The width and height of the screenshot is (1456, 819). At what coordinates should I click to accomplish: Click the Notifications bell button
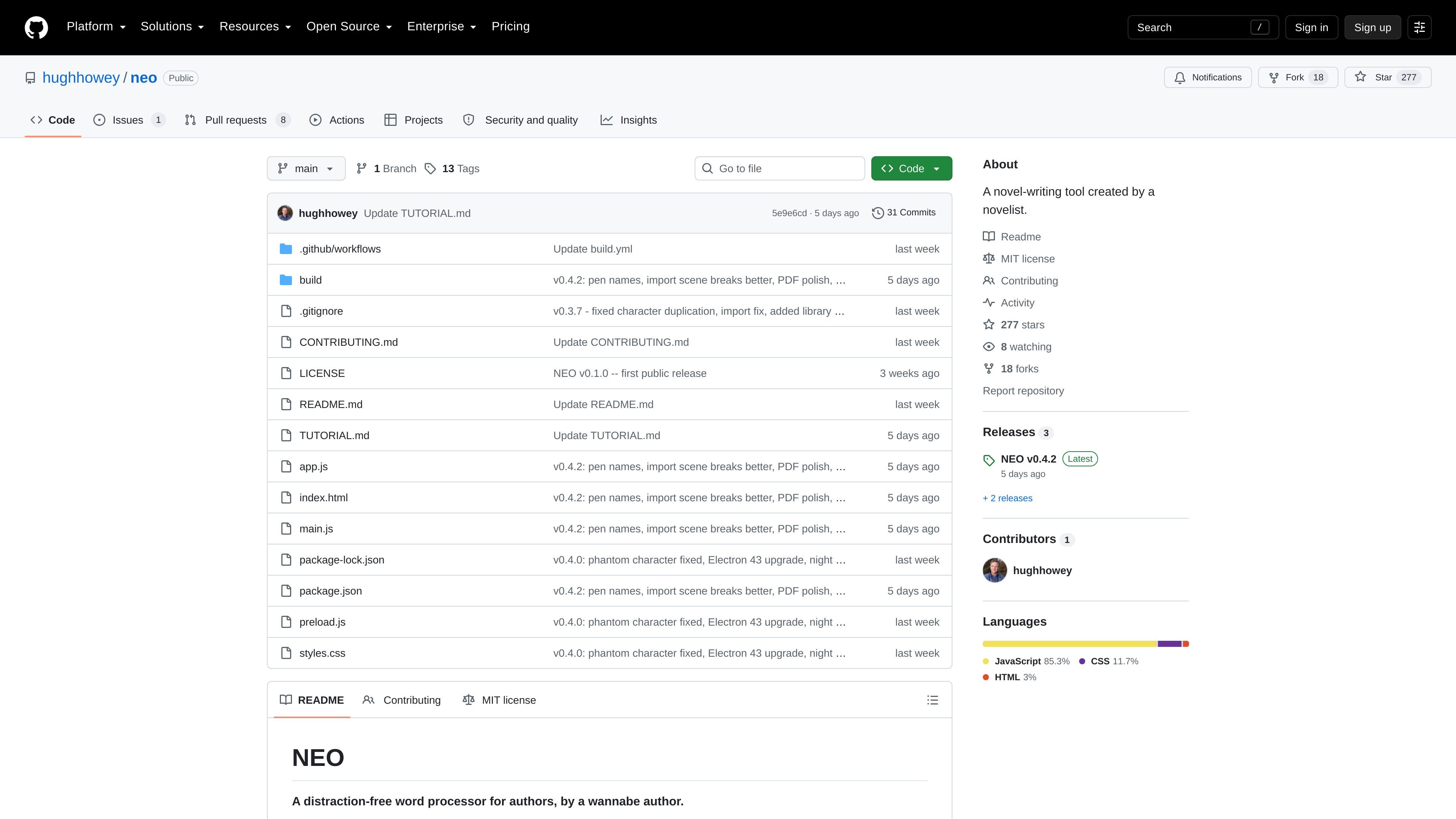(x=1207, y=77)
